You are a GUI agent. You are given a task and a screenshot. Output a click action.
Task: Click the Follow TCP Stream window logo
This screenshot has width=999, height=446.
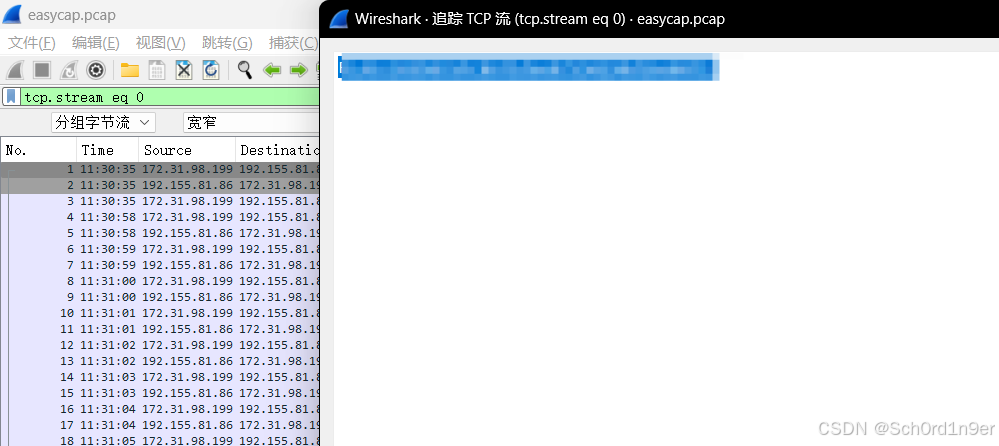(338, 19)
